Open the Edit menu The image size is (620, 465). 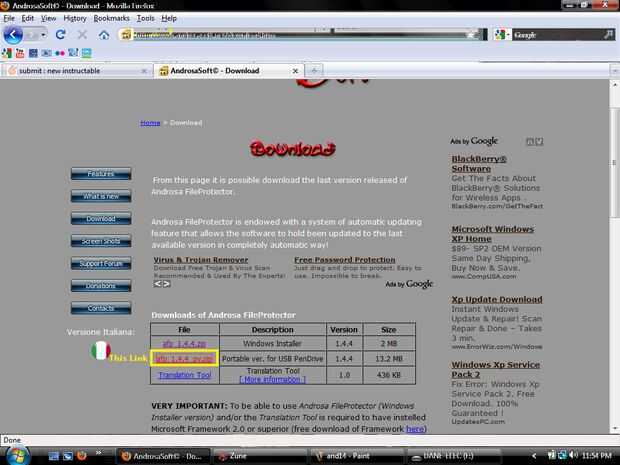pos(27,18)
